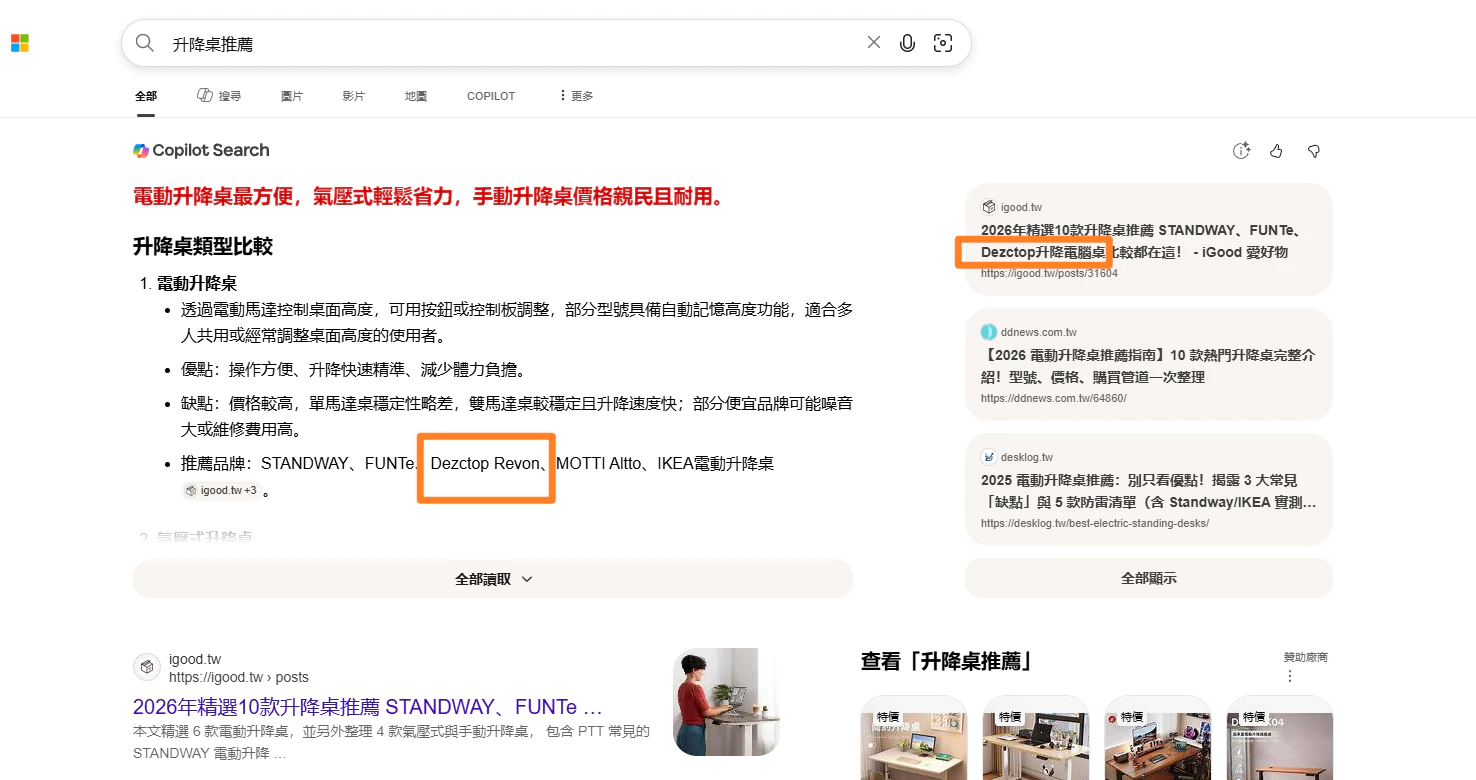Switch to the 影片 tab

pyautogui.click(x=354, y=96)
